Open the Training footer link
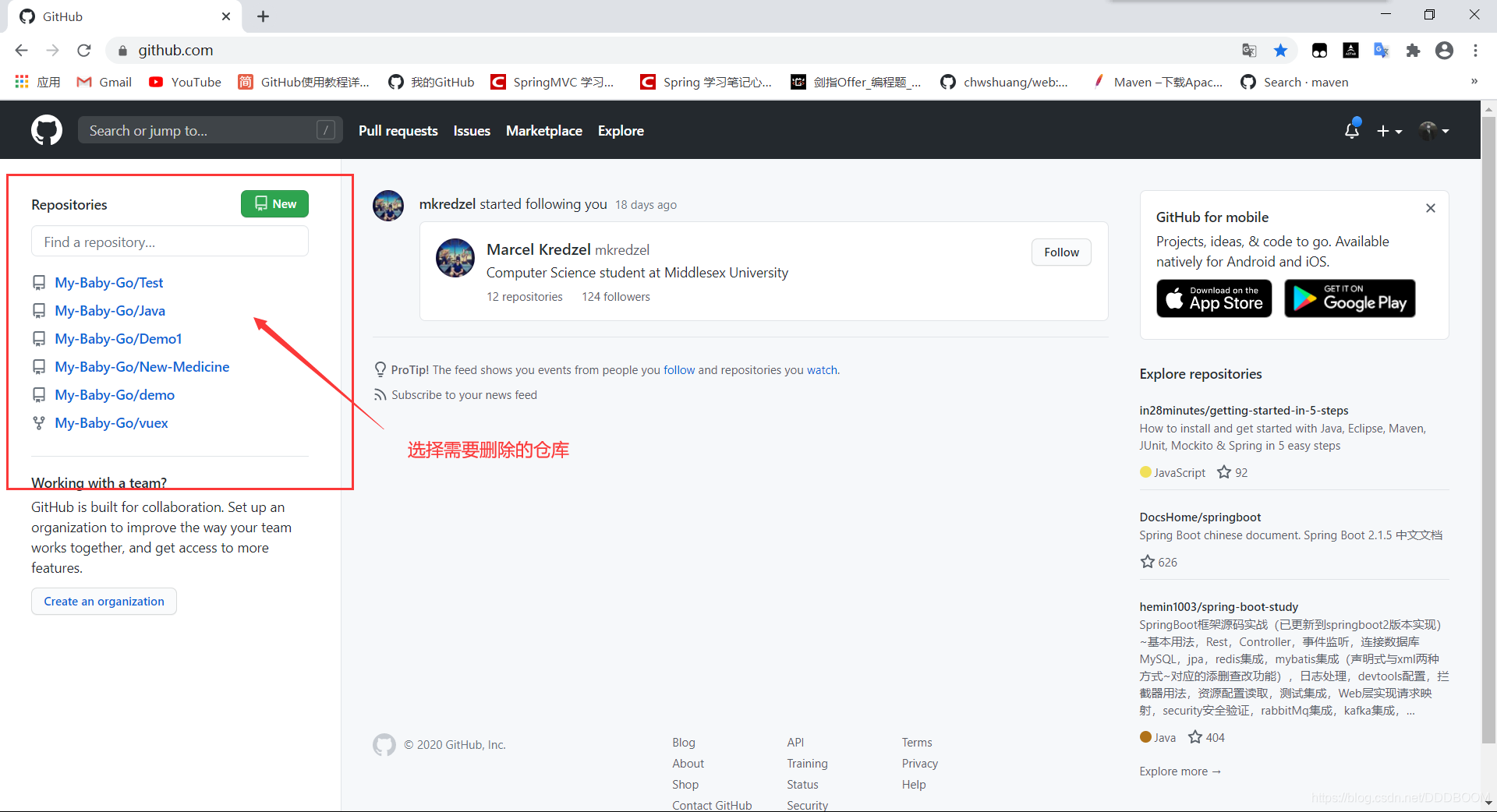The image size is (1497, 812). (x=807, y=764)
